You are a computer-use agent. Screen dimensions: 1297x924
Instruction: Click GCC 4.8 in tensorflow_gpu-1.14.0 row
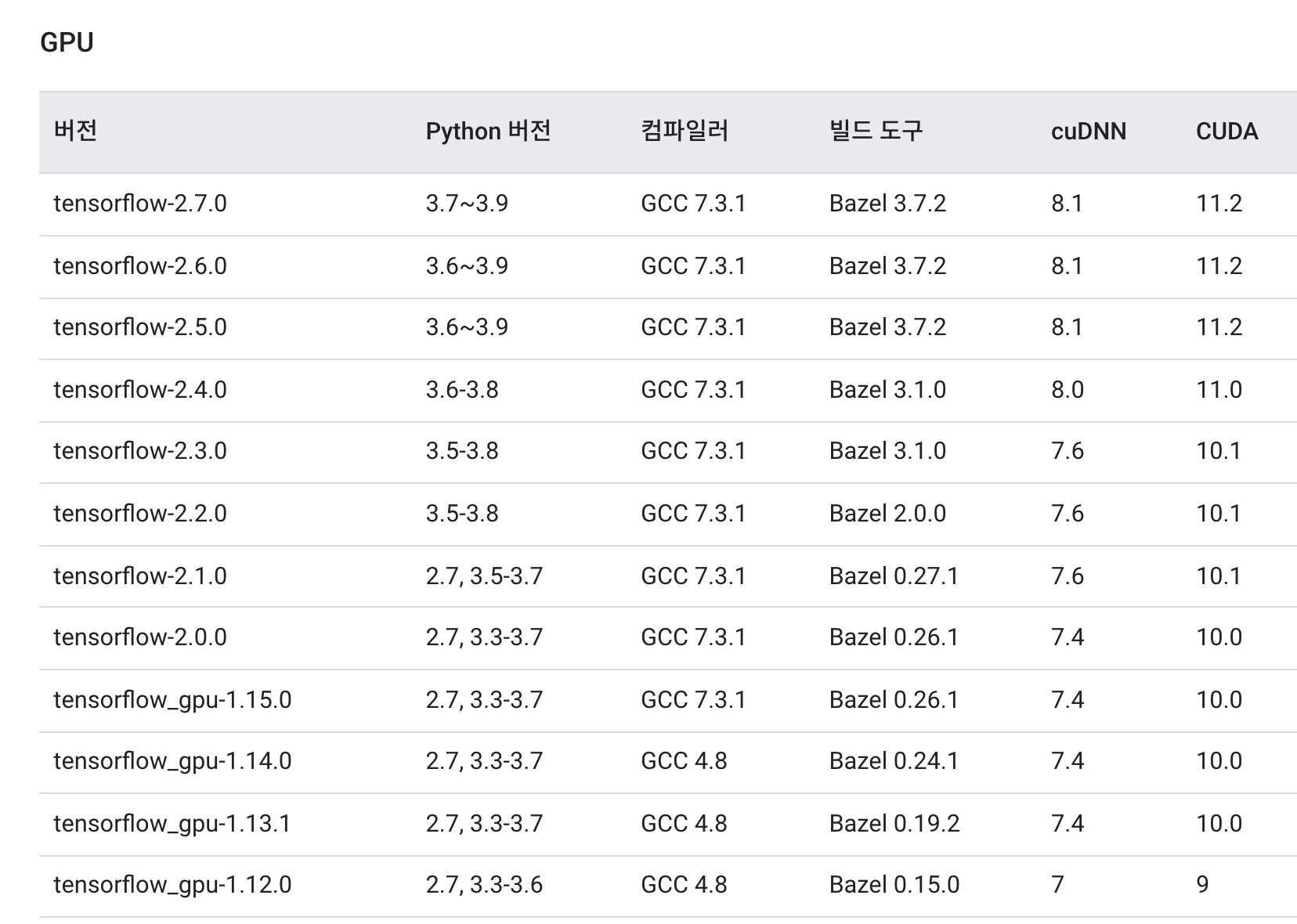click(x=684, y=761)
